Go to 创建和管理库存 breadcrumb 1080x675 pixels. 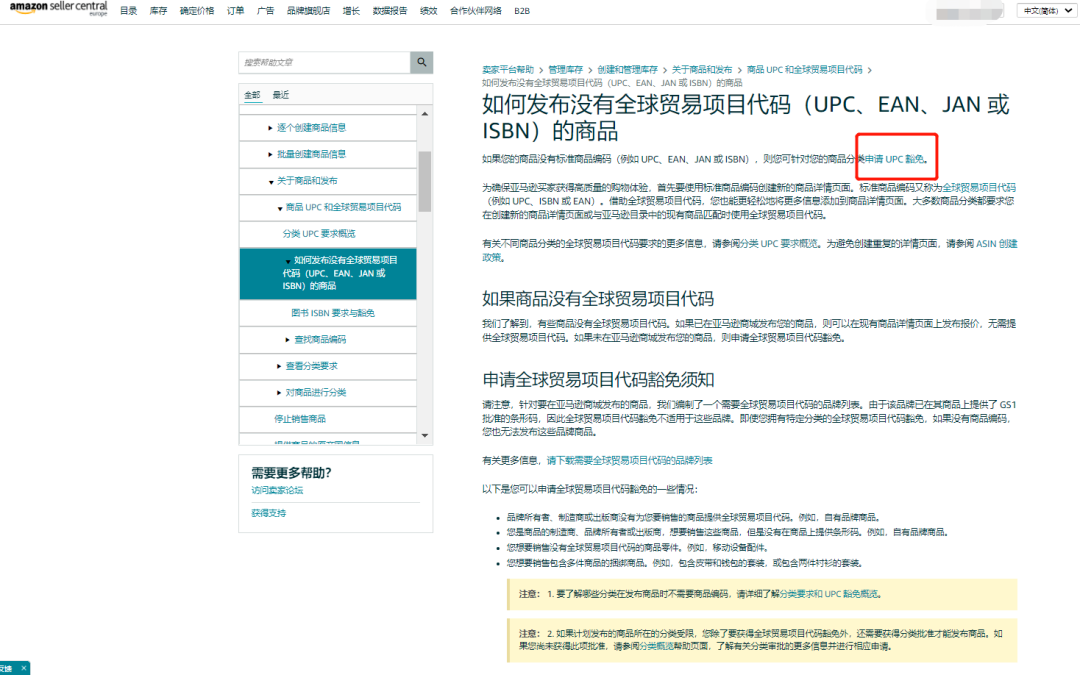[627, 70]
